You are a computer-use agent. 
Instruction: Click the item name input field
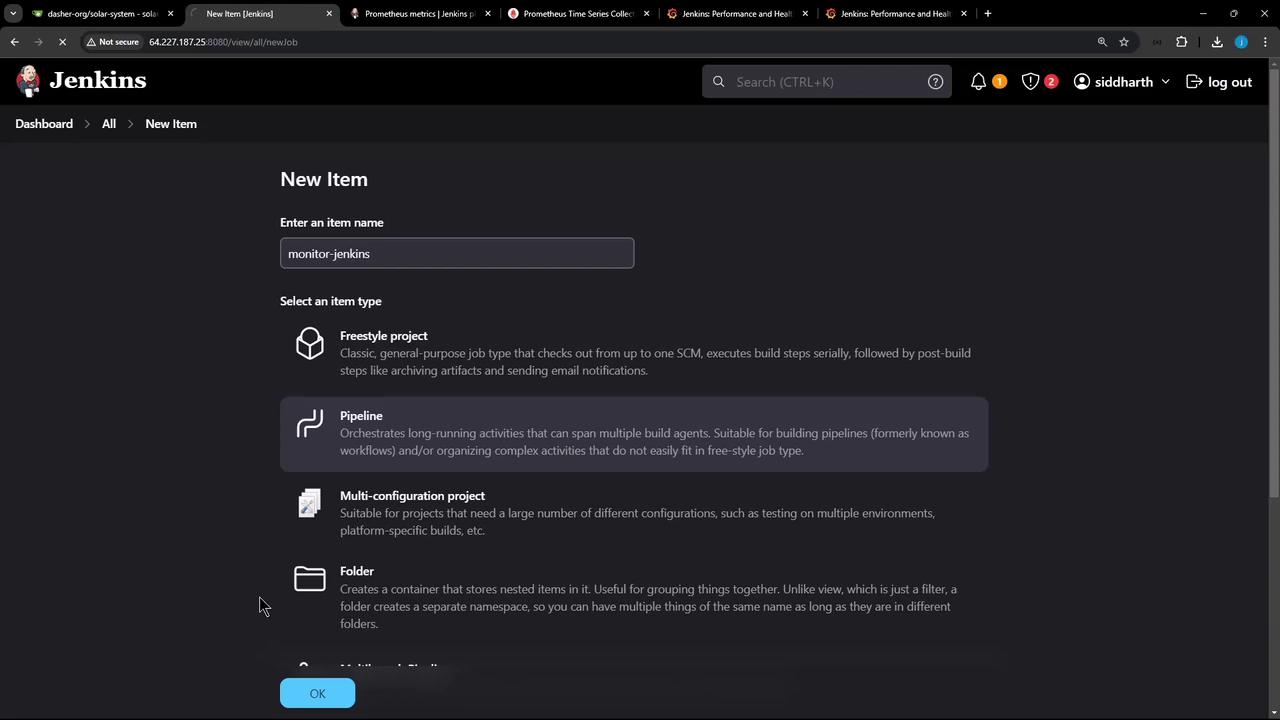point(457,254)
